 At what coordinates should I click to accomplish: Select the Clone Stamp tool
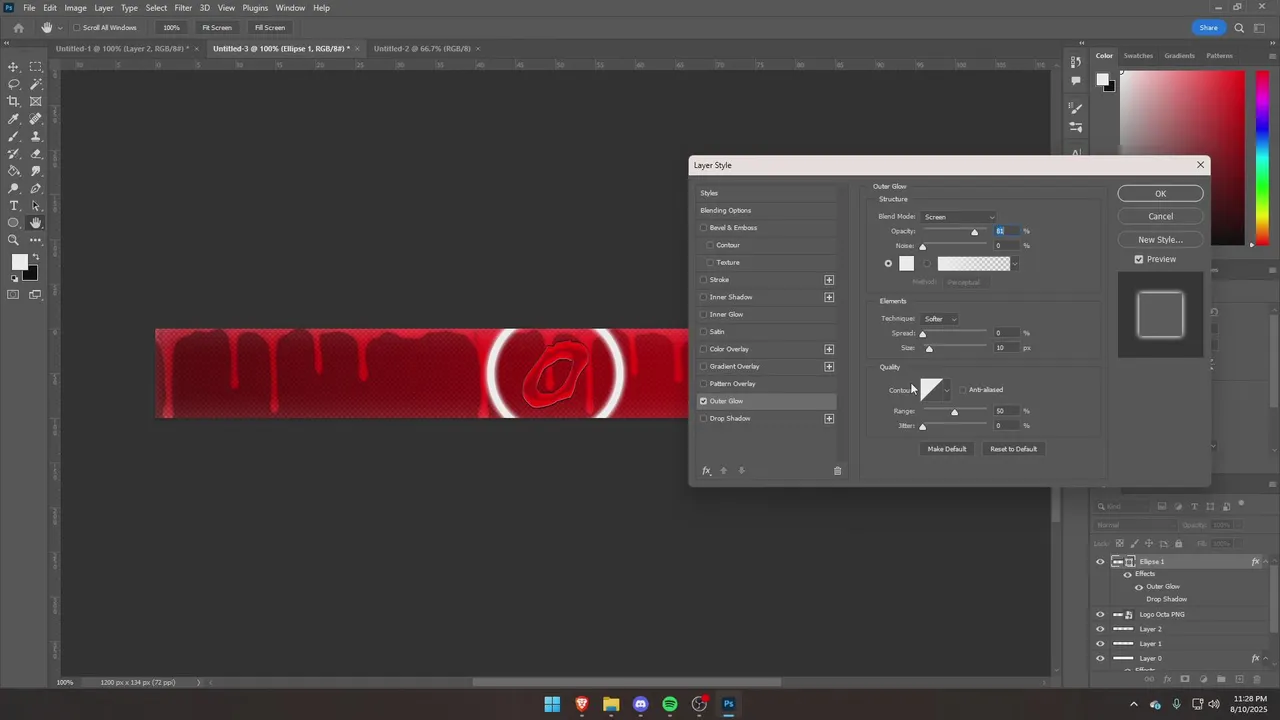tap(36, 136)
